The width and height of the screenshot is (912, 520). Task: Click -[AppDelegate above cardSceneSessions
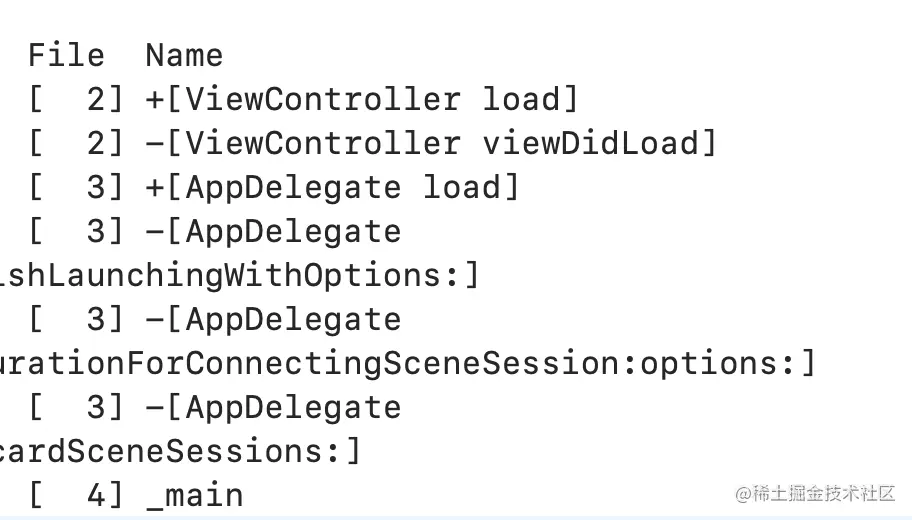point(273,408)
